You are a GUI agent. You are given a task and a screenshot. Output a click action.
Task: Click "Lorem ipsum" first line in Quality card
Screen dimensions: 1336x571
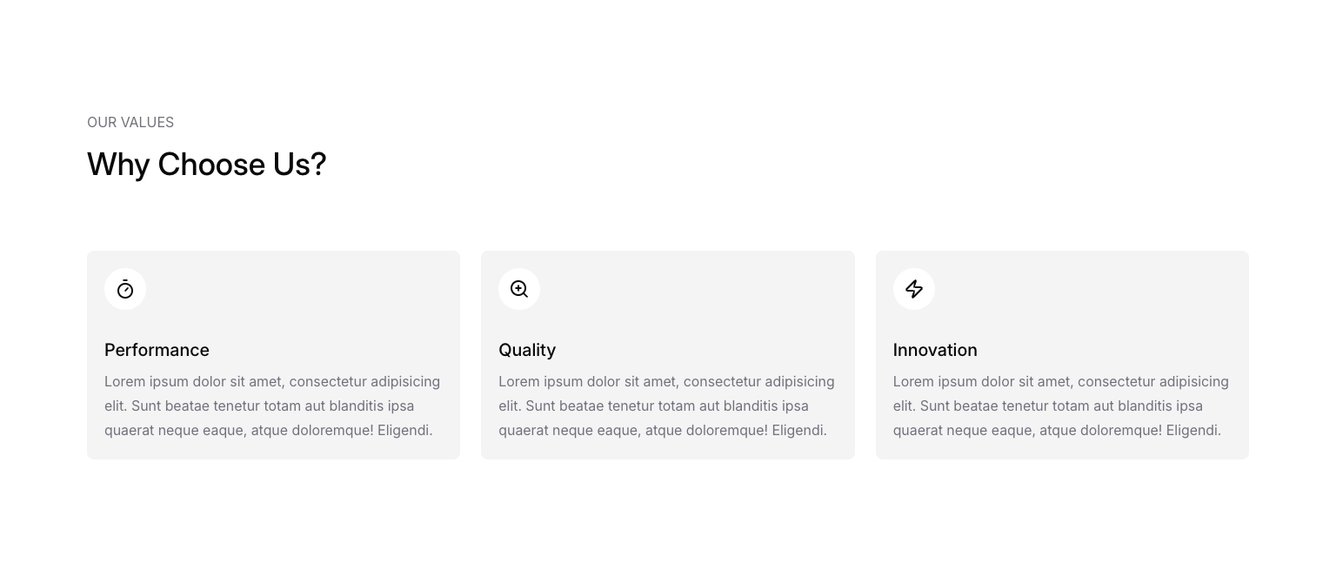[666, 381]
